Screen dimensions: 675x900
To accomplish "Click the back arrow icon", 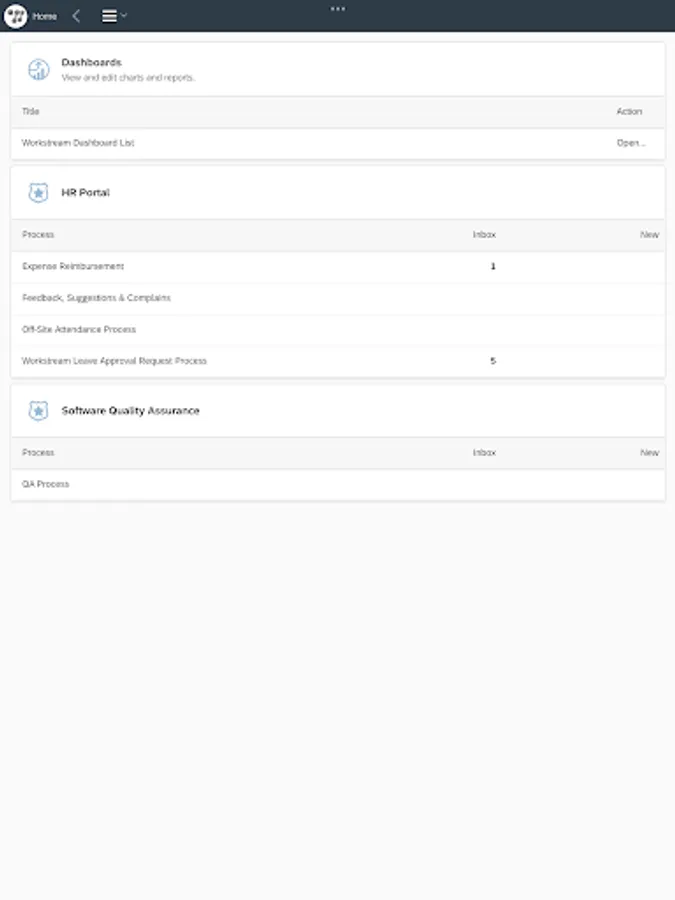I will [x=76, y=16].
